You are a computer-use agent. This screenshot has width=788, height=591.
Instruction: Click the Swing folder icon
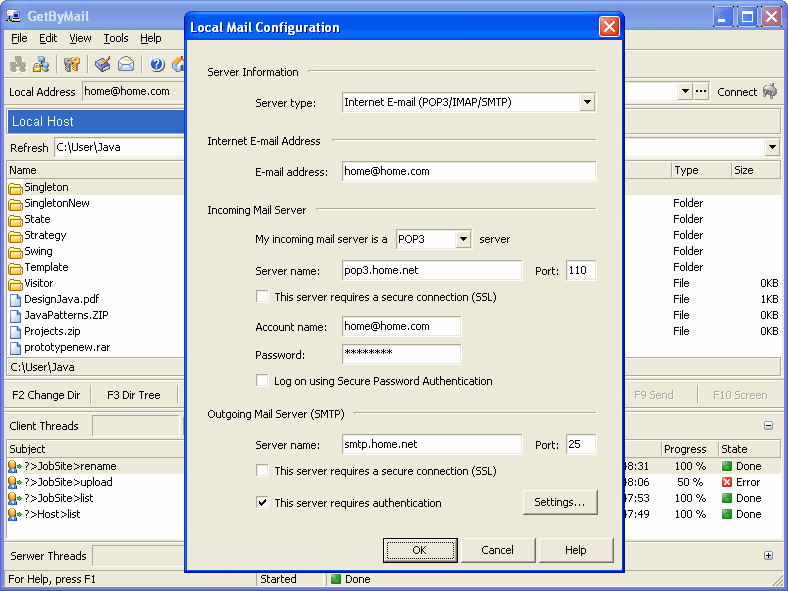tap(16, 252)
